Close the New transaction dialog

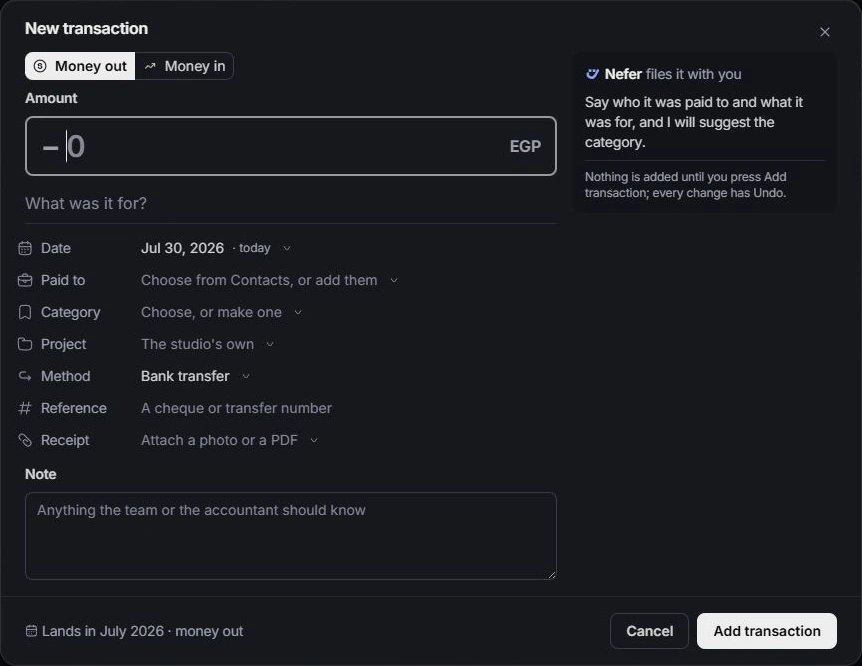[x=825, y=32]
